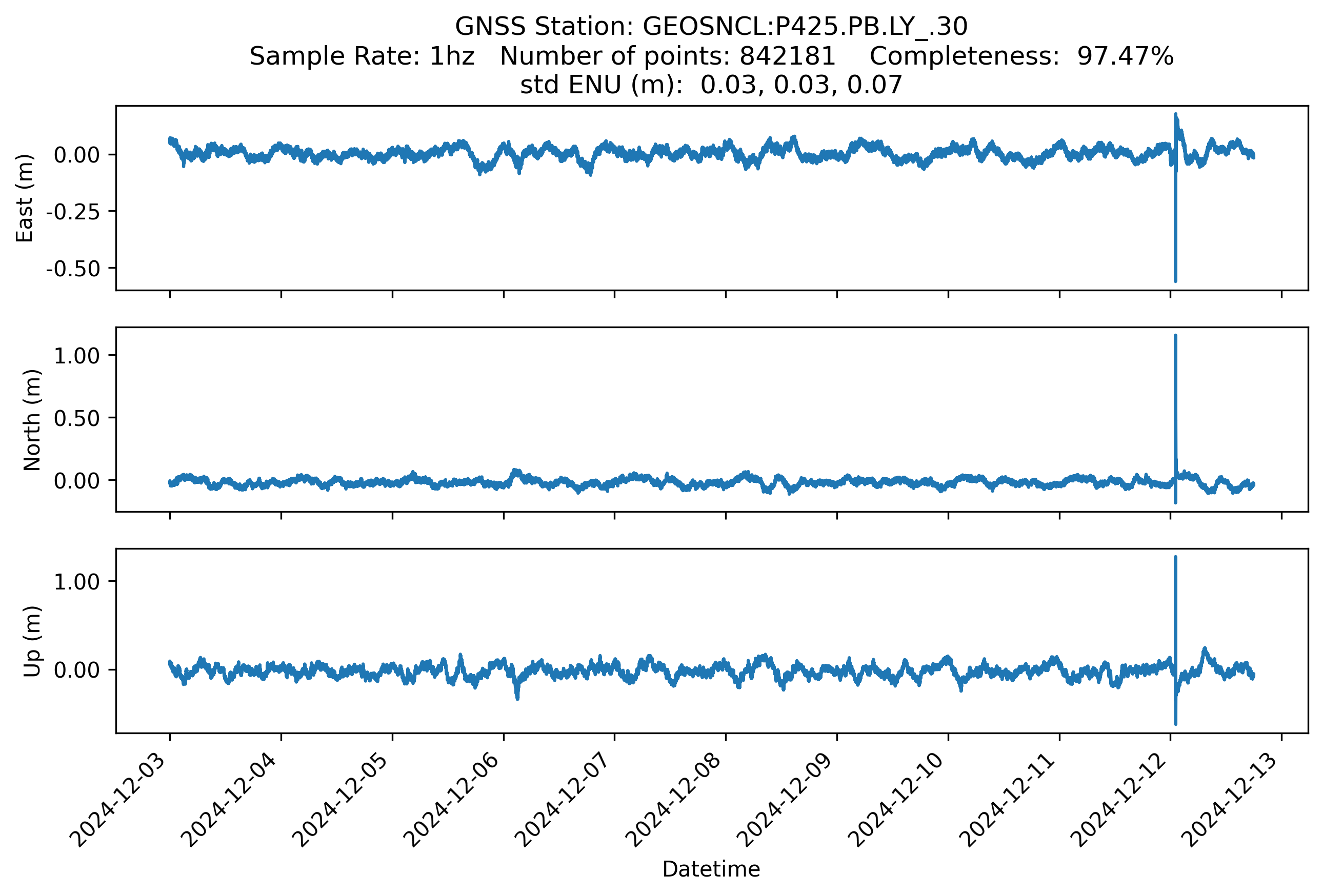Click the spike peak in Up plot
1323x896 pixels.
[x=1175, y=558]
